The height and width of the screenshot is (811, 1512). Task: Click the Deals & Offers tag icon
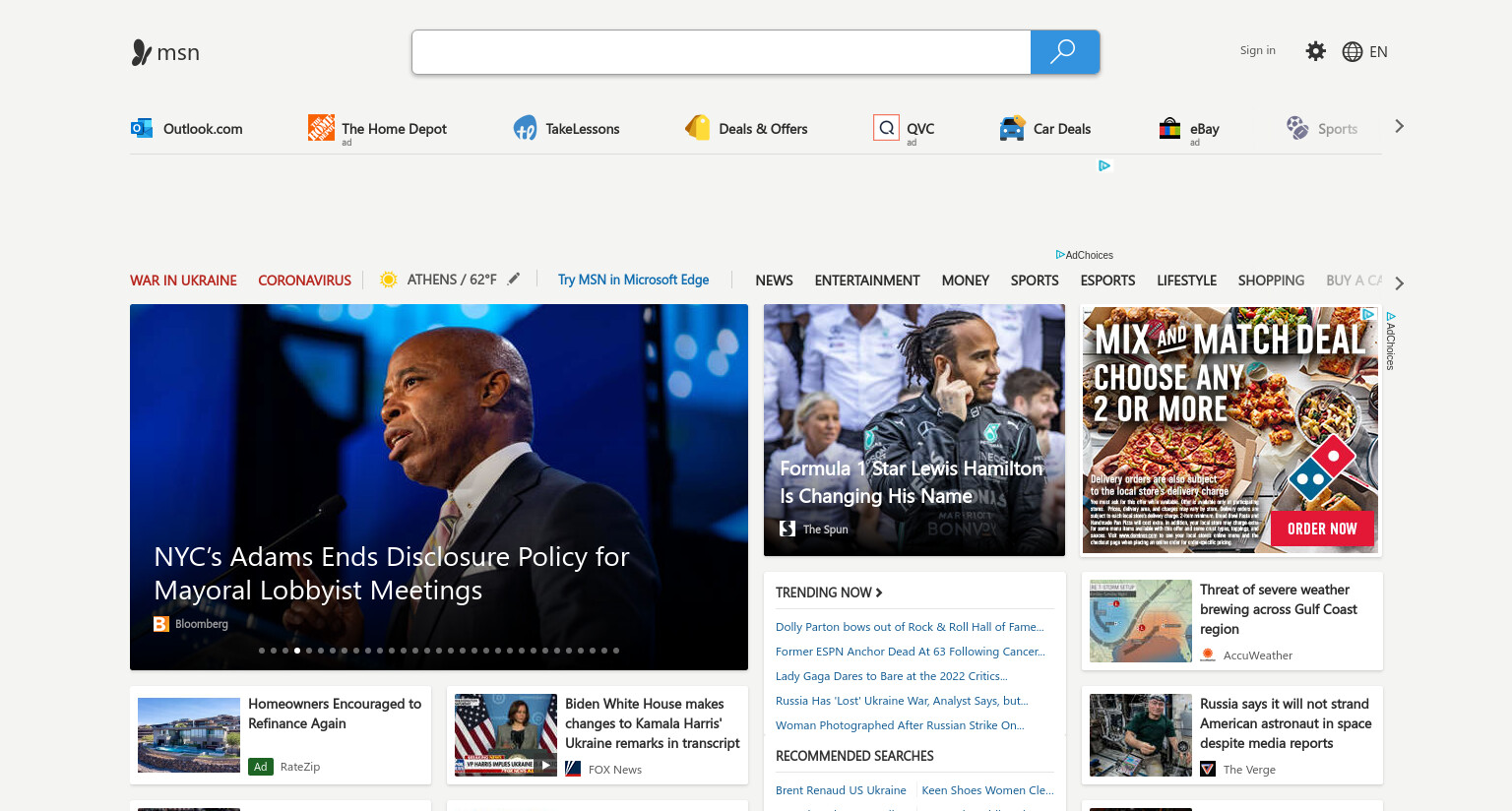[x=698, y=128]
